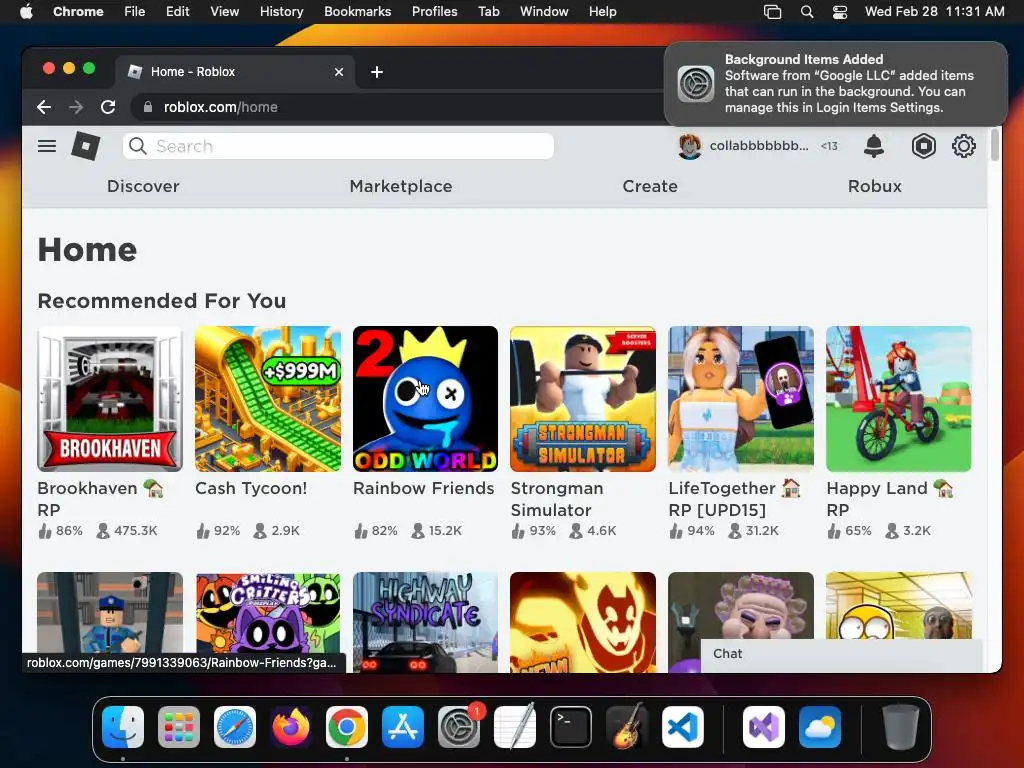
Task: Open the Robux hexagon balance icon
Action: (923, 146)
